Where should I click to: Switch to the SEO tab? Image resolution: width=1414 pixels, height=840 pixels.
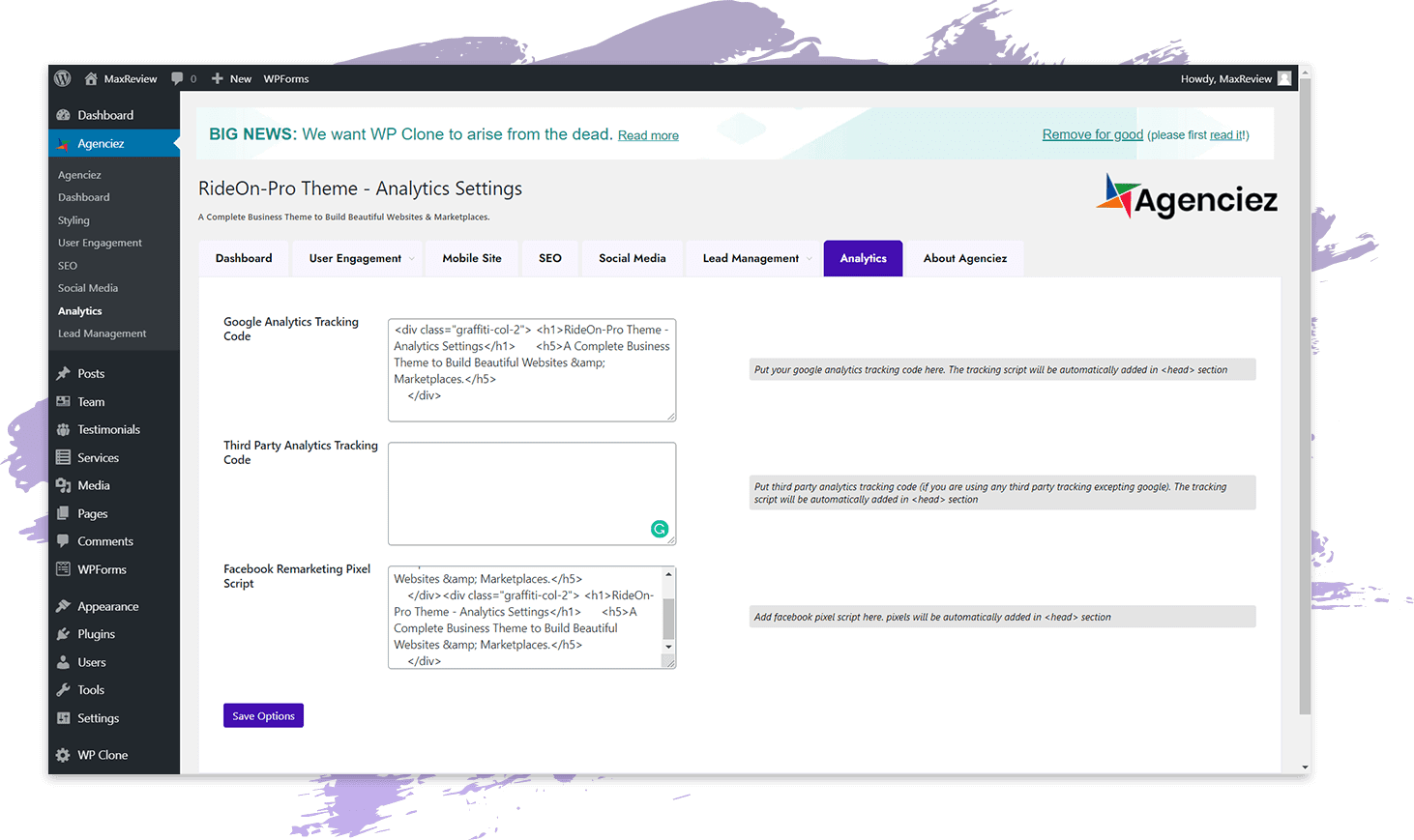point(550,258)
